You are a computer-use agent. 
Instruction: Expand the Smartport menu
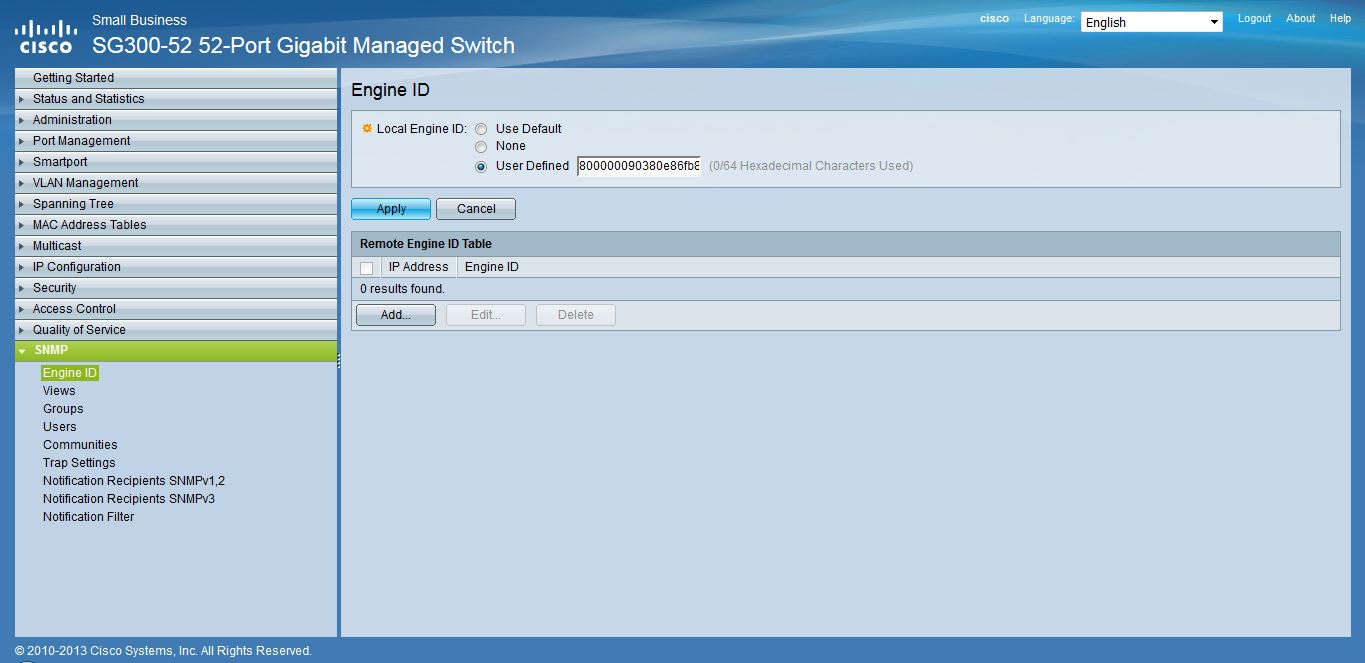(x=176, y=162)
